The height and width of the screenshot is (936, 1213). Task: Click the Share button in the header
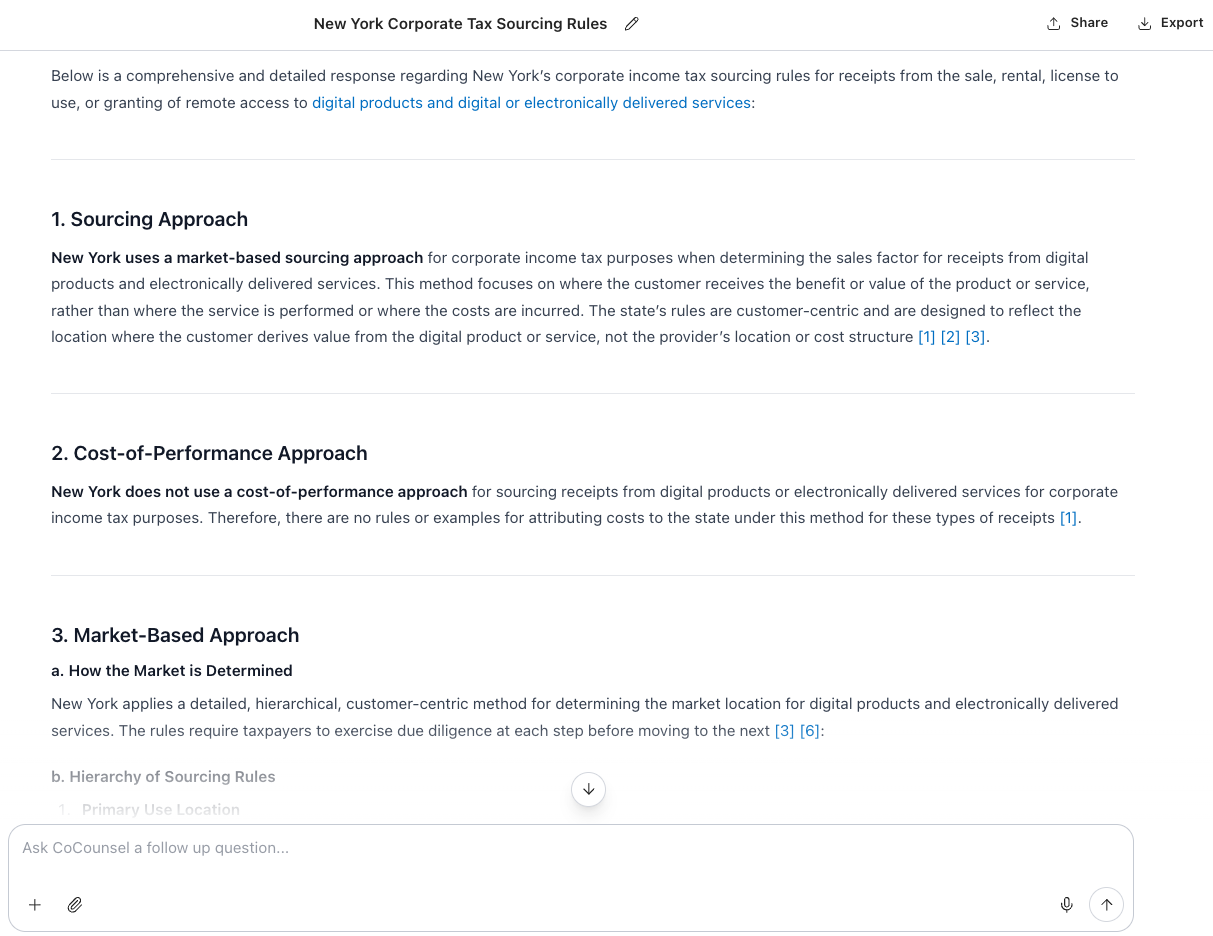[1077, 23]
